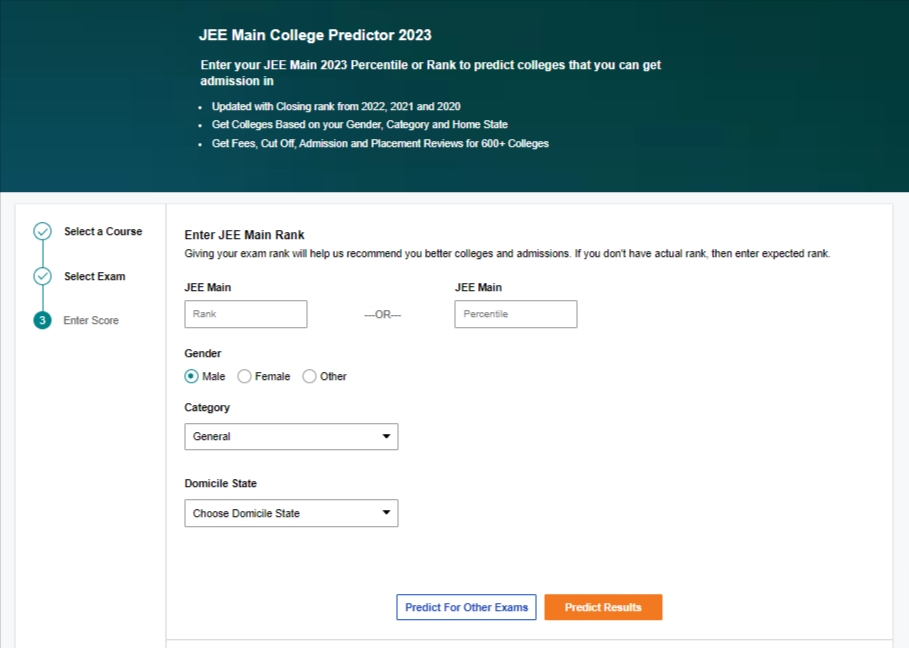Open the Enter Score step

click(x=91, y=321)
